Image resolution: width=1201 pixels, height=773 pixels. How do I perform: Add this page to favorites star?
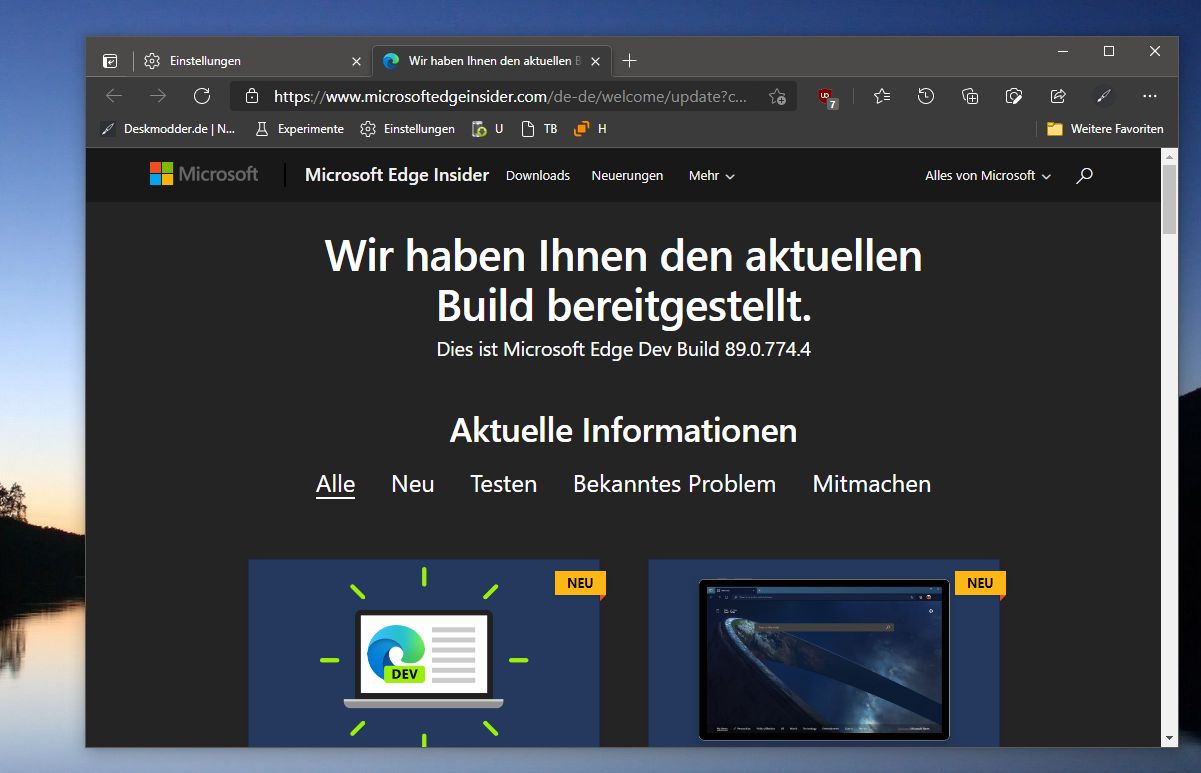(x=777, y=96)
